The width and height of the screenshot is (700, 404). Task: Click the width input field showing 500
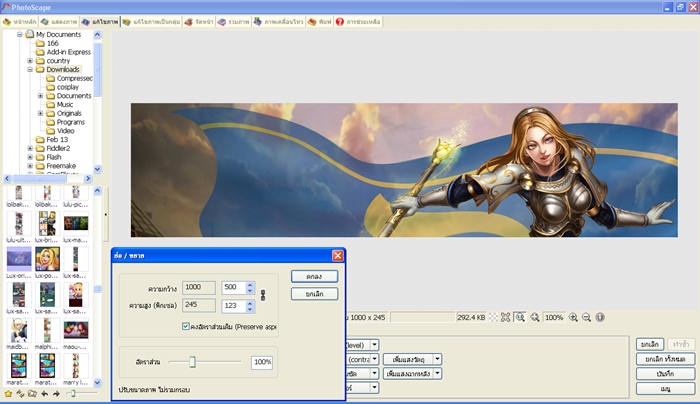(232, 287)
